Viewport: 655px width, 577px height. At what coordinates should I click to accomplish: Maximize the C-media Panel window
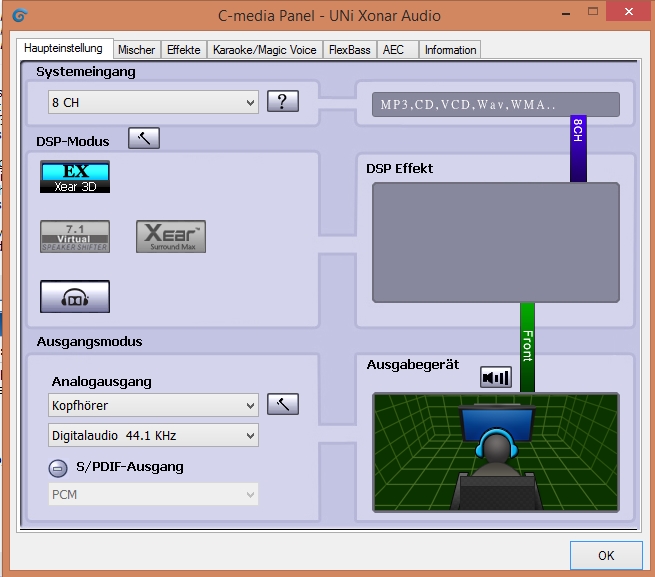[x=593, y=12]
